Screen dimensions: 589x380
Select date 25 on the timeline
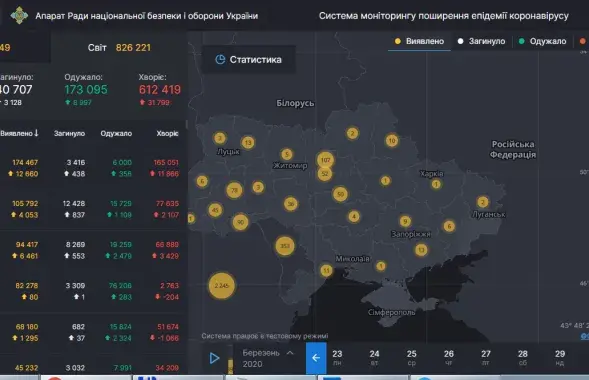tap(411, 357)
